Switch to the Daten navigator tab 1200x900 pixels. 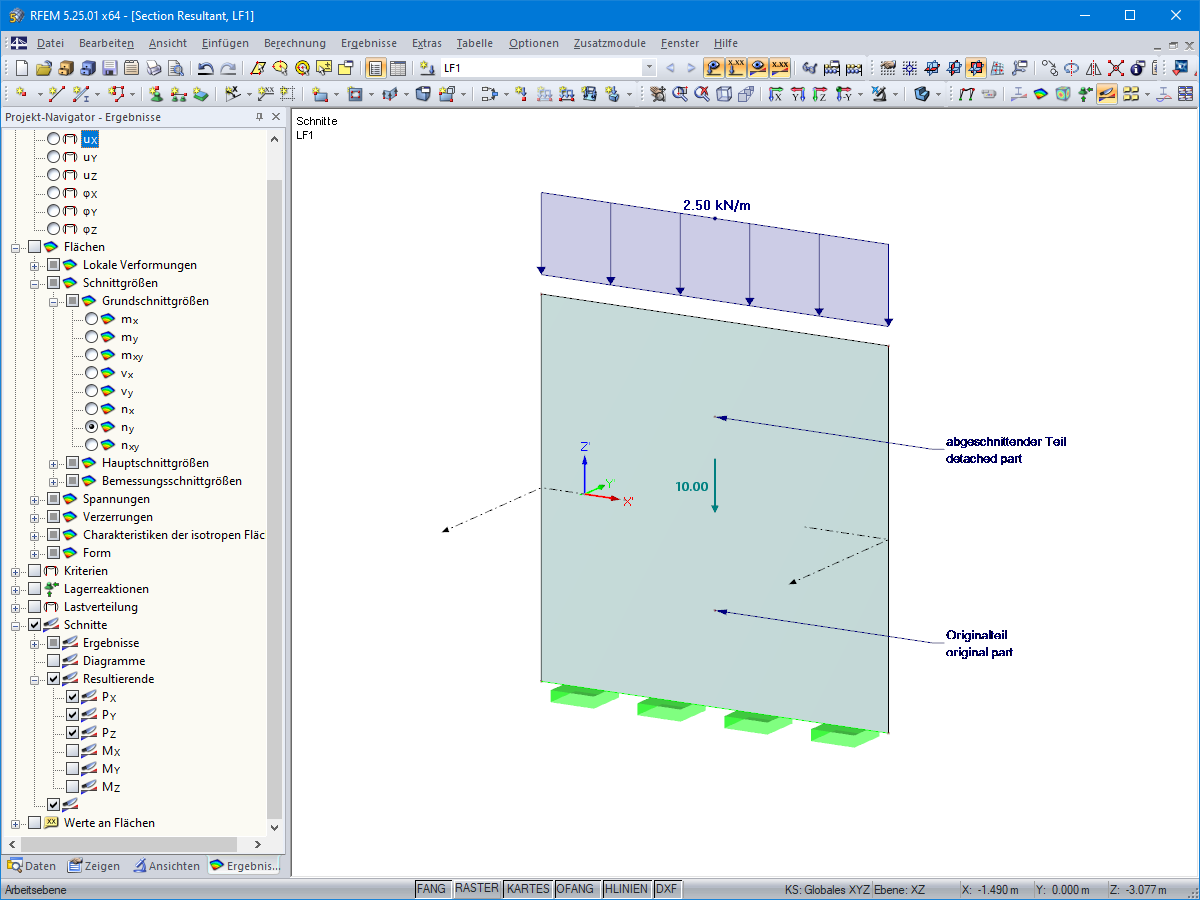[x=32, y=866]
